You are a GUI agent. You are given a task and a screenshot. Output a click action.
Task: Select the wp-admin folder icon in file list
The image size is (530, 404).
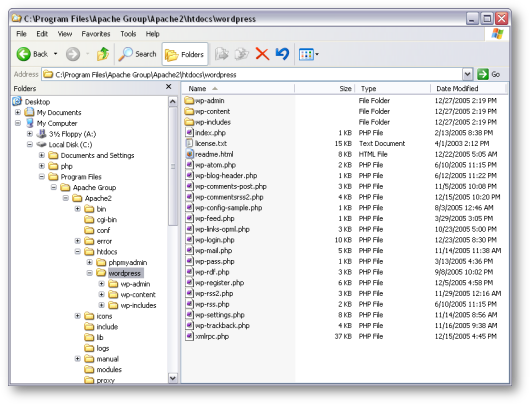pyautogui.click(x=189, y=100)
